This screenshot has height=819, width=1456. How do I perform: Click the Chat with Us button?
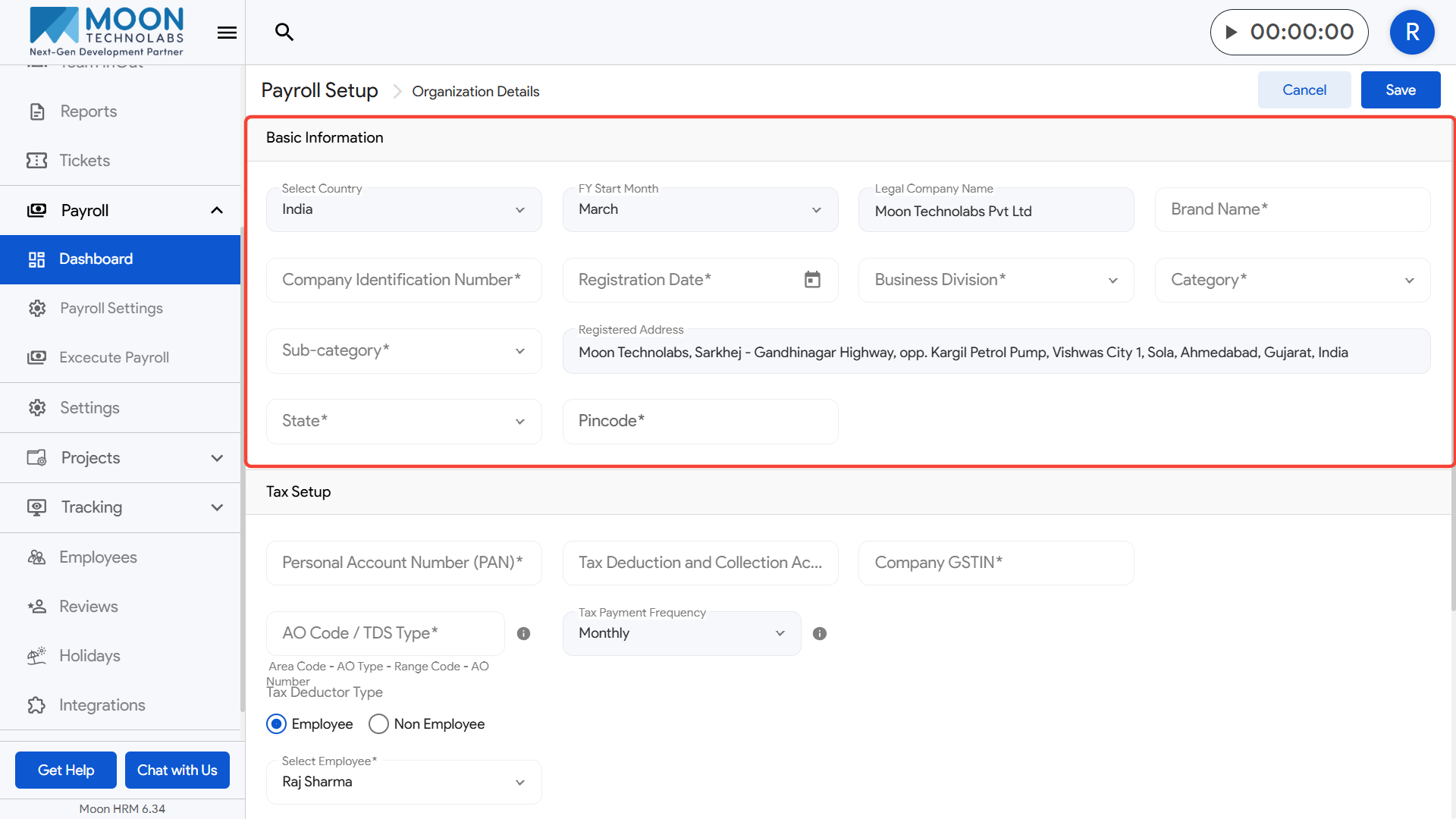[177, 770]
